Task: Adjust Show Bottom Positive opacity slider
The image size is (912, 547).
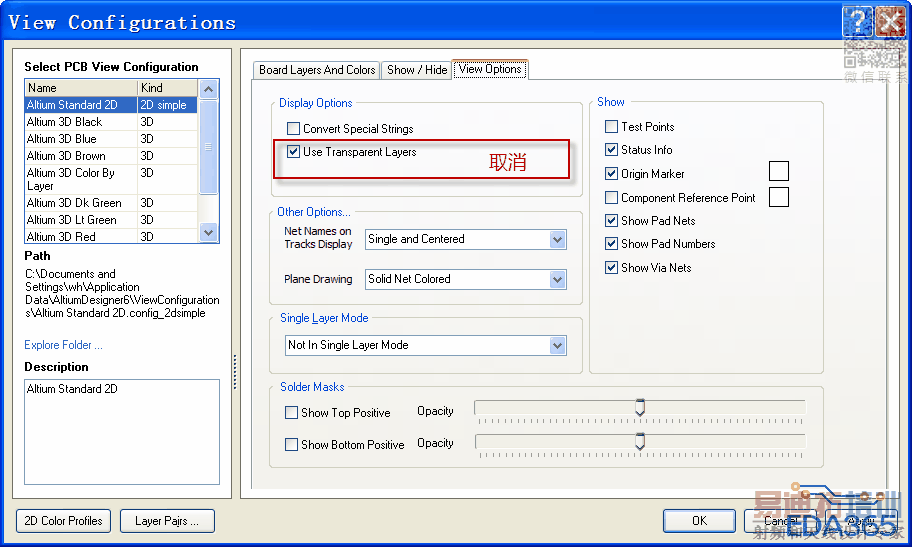Action: pos(640,441)
